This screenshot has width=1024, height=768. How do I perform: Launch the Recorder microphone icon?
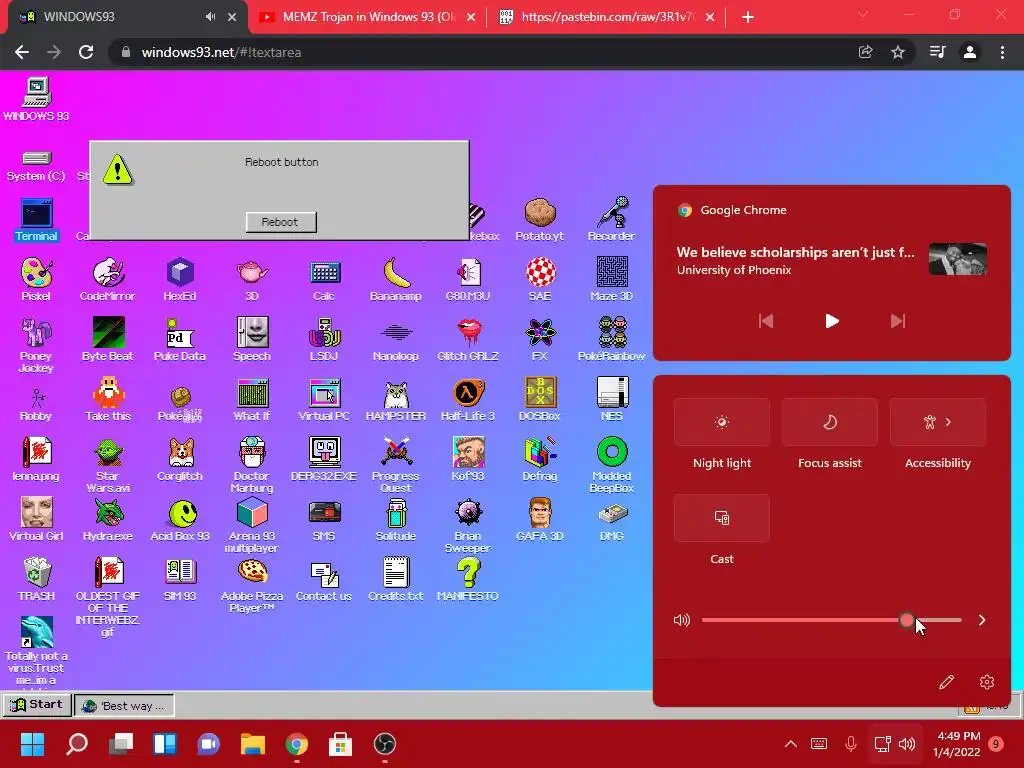coord(612,219)
